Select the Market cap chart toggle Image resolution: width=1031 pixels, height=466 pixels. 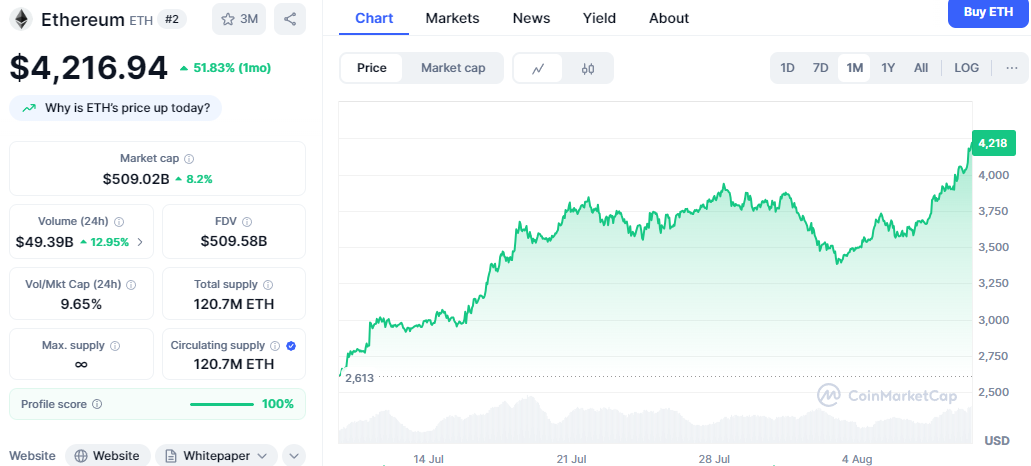click(x=453, y=68)
